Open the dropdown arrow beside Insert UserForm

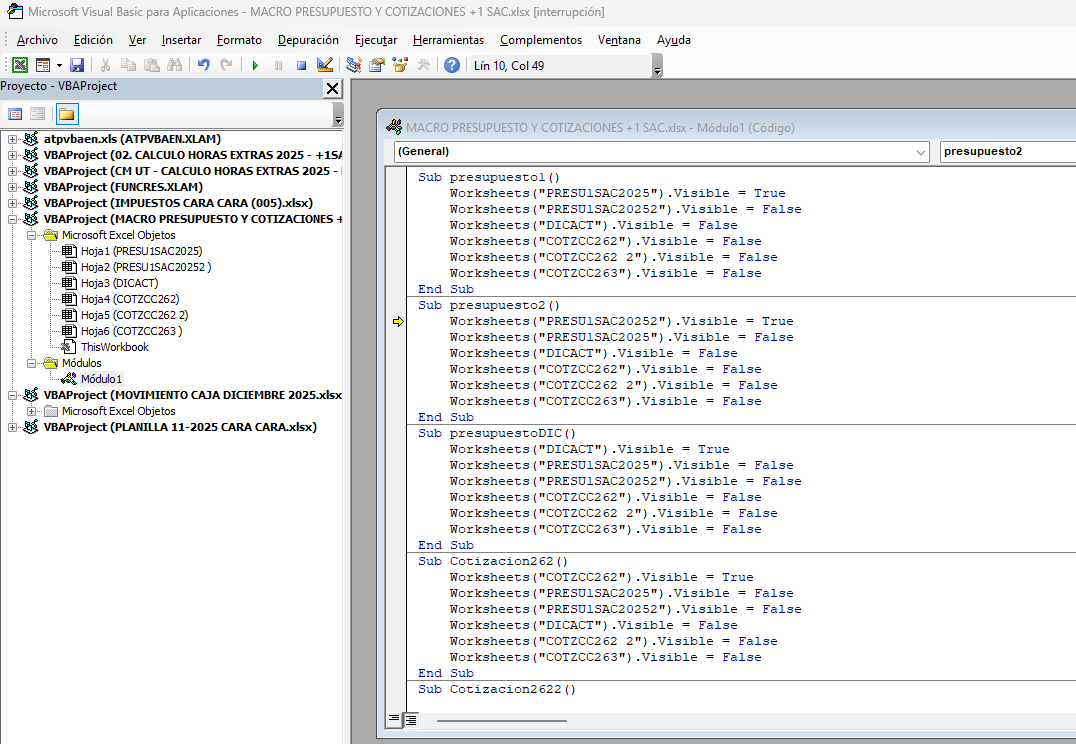coord(60,65)
